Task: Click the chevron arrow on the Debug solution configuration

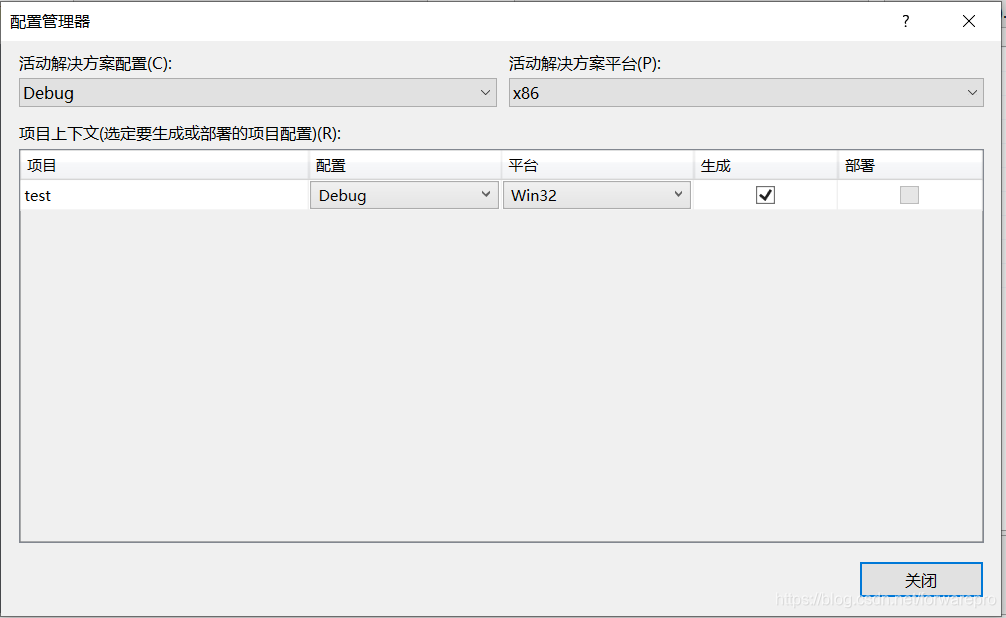Action: point(487,92)
